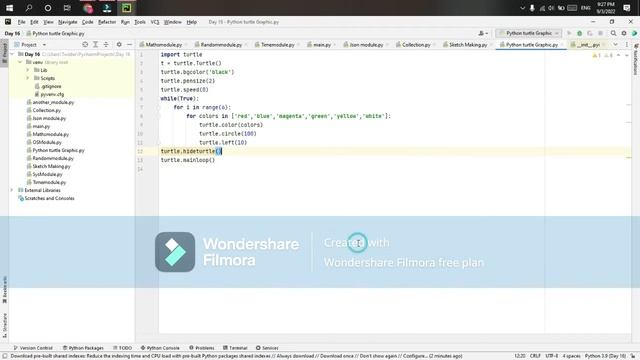Open Terminal tool window

235,348
